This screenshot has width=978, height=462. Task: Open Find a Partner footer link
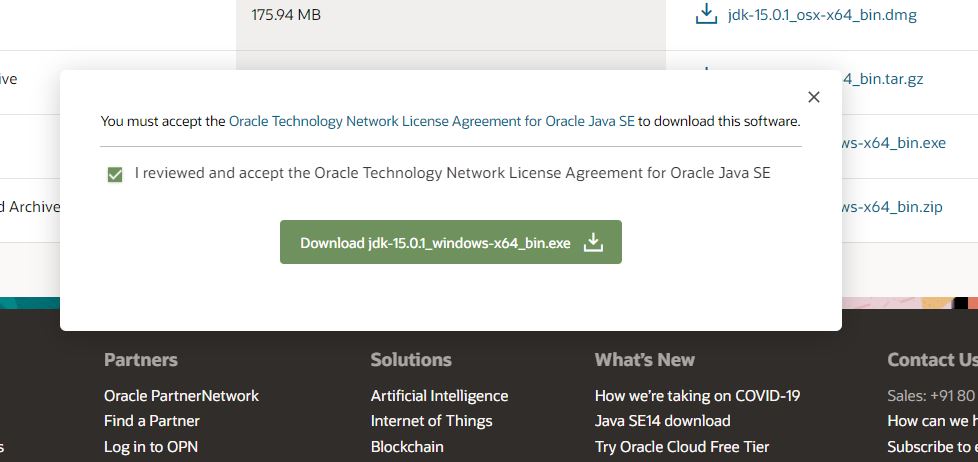(152, 421)
